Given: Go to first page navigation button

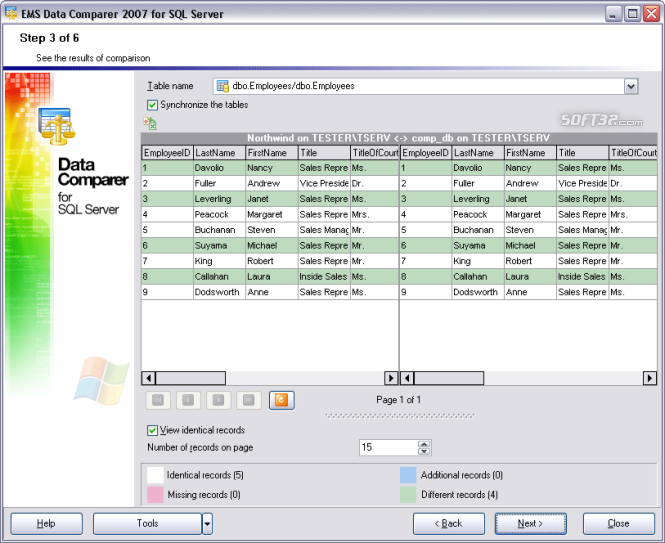Looking at the screenshot, I should click(x=158, y=400).
